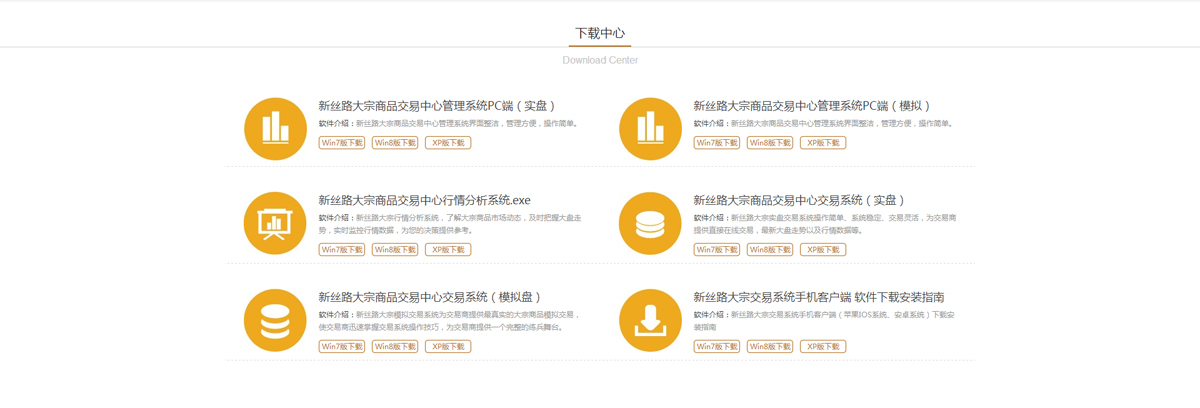Click the database icon for 交易系统（模拟盘）
This screenshot has height=408, width=1200.
coord(275,321)
